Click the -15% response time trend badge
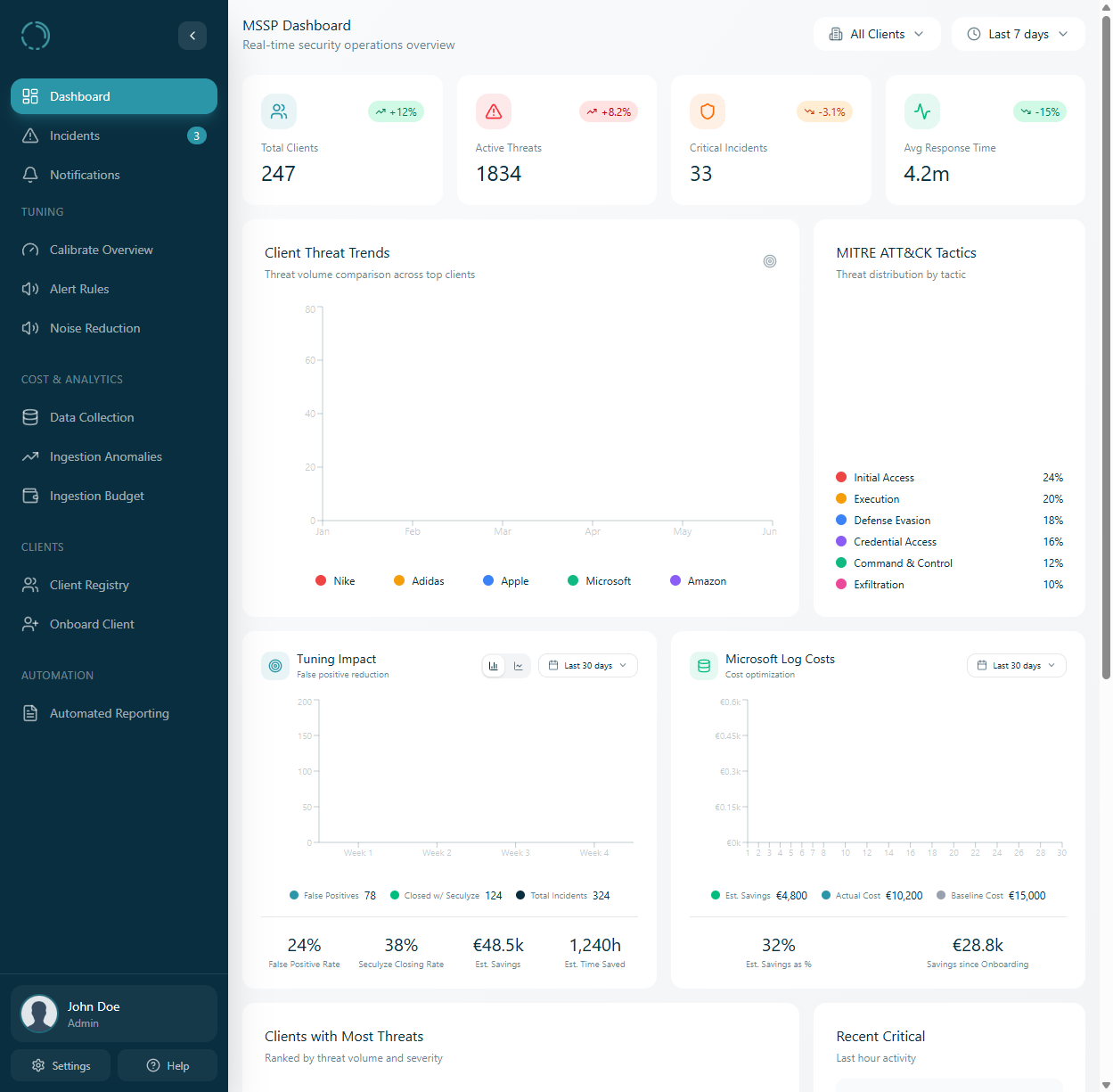1113x1092 pixels. 1040,111
